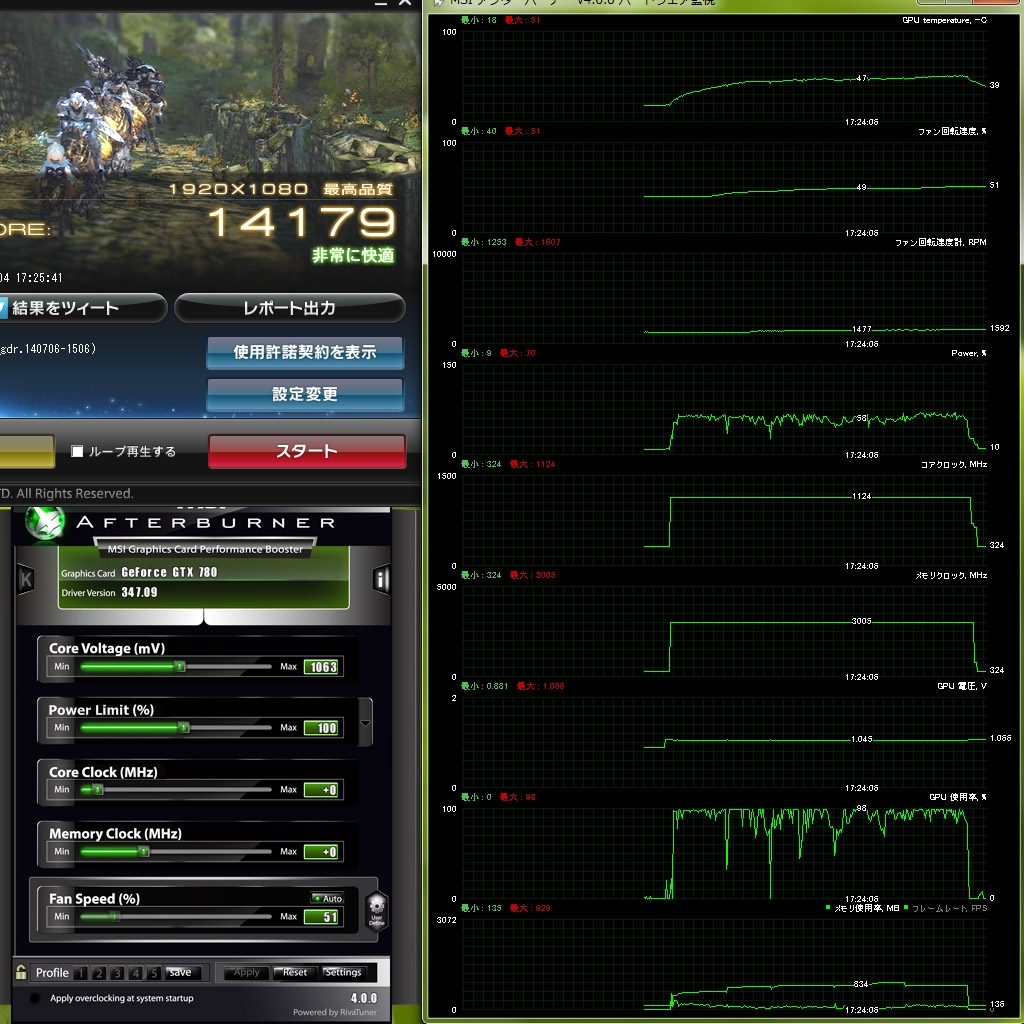Click the MSI Graphics Card Performance Booster banner
Image resolution: width=1024 pixels, height=1024 pixels.
pyautogui.click(x=205, y=549)
